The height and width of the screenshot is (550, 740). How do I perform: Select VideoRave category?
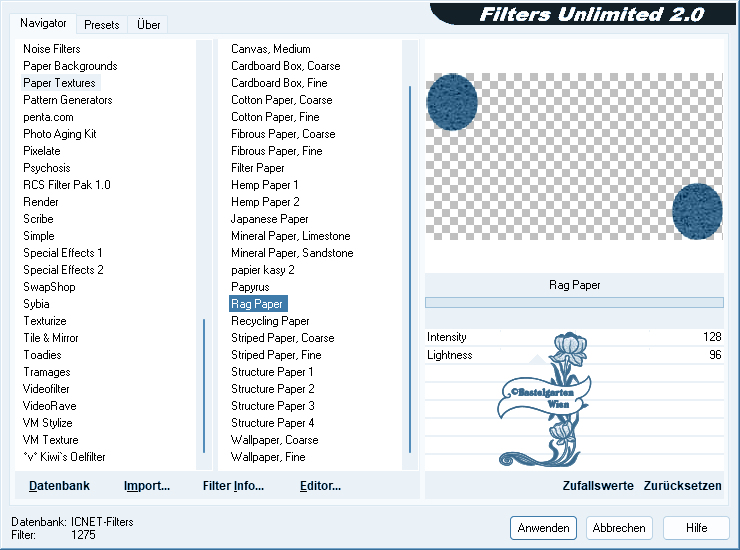[50, 406]
